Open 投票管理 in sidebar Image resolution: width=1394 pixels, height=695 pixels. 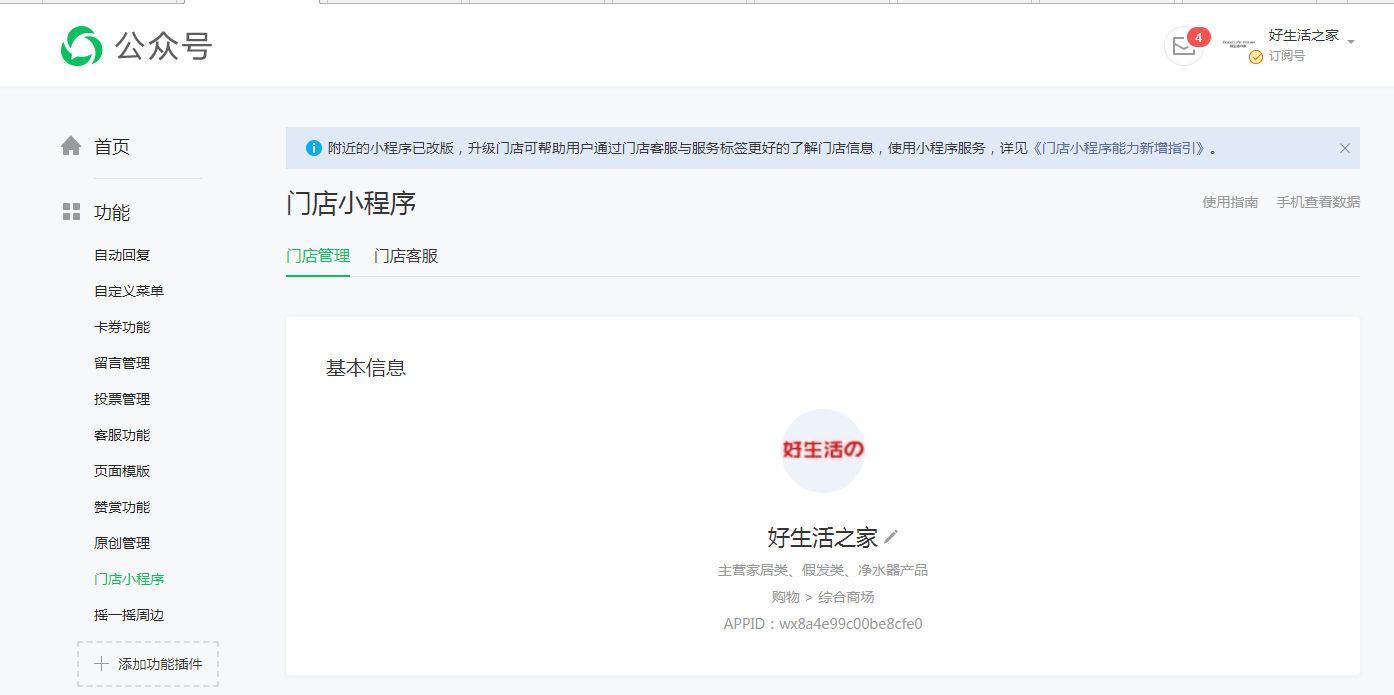tap(122, 399)
